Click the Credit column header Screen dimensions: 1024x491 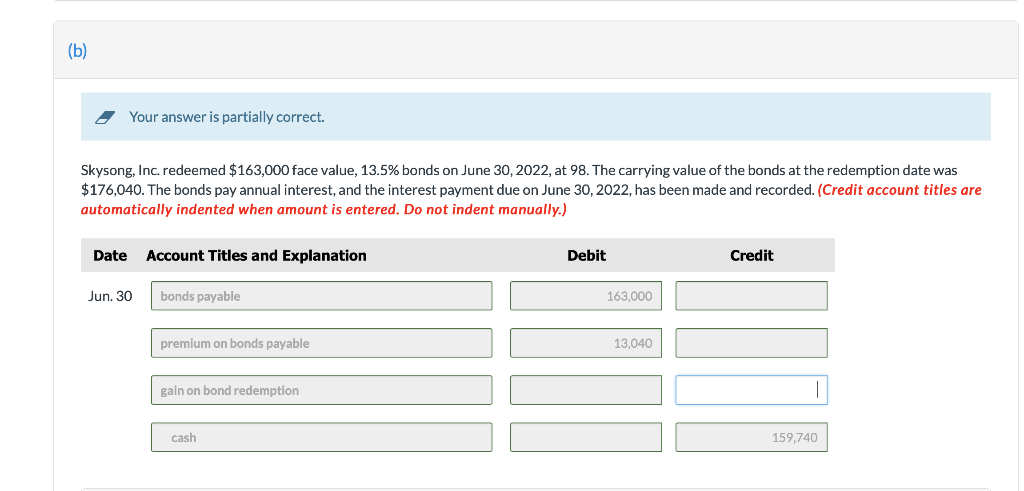pos(752,255)
